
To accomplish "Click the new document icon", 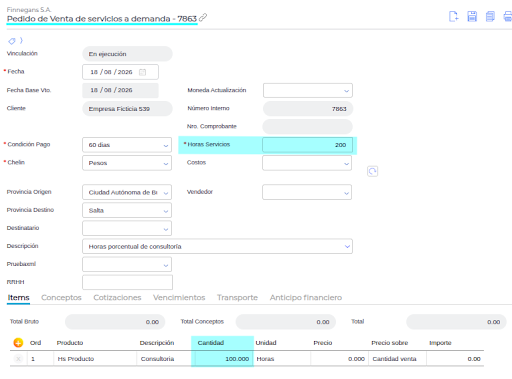I will tap(454, 16).
